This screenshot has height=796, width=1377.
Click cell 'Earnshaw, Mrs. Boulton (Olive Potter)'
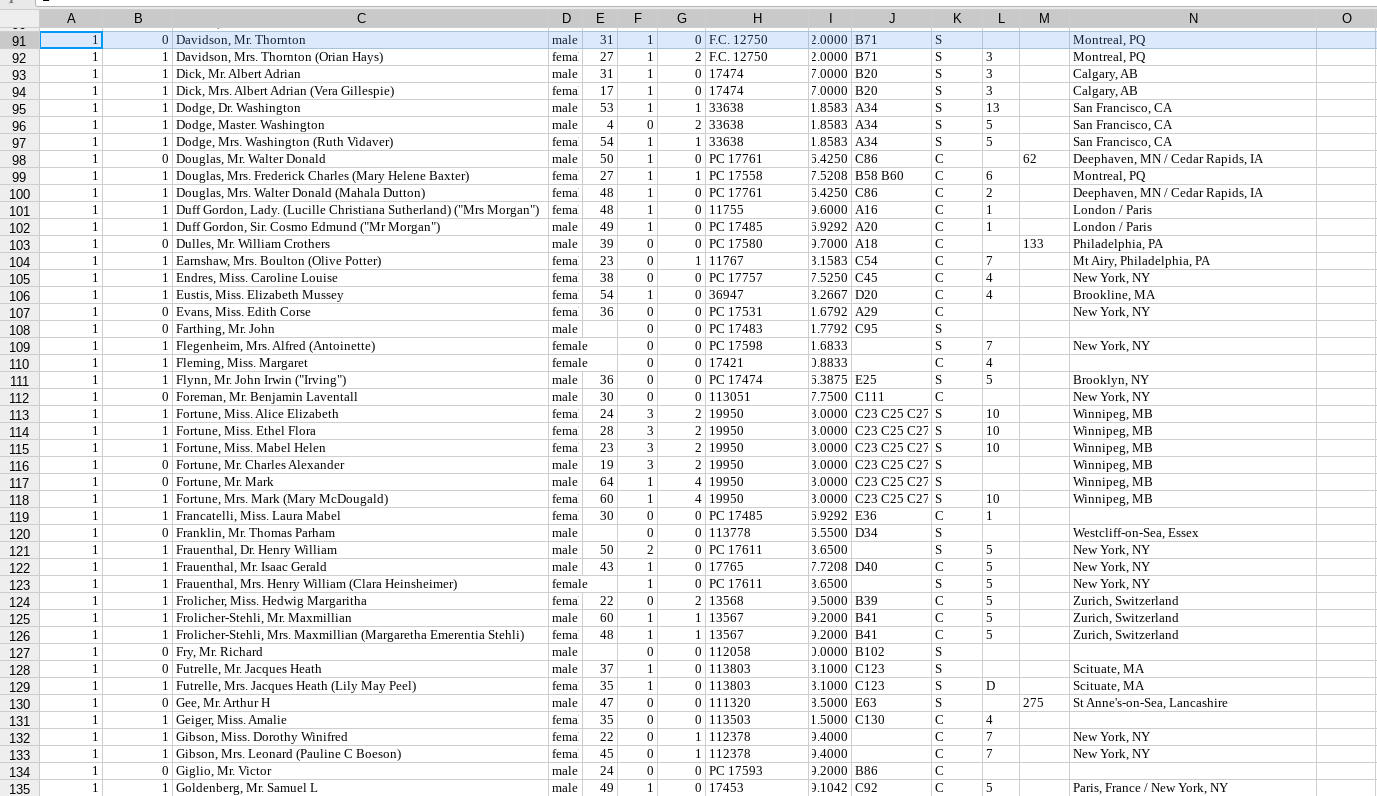[x=361, y=261]
